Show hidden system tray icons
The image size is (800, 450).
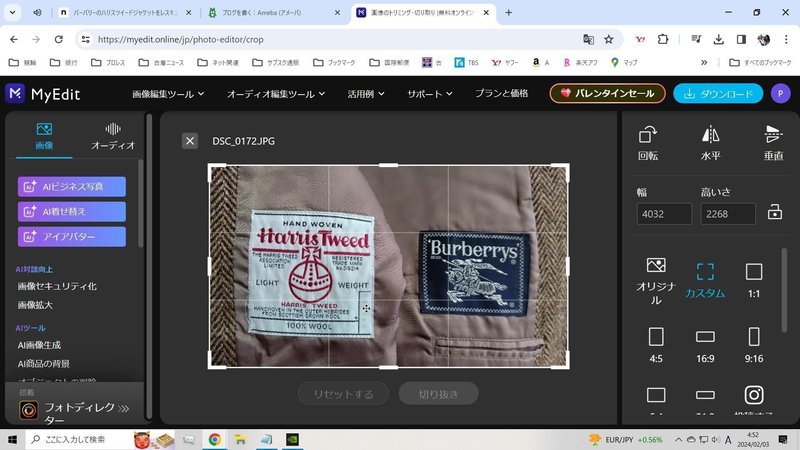coord(678,439)
